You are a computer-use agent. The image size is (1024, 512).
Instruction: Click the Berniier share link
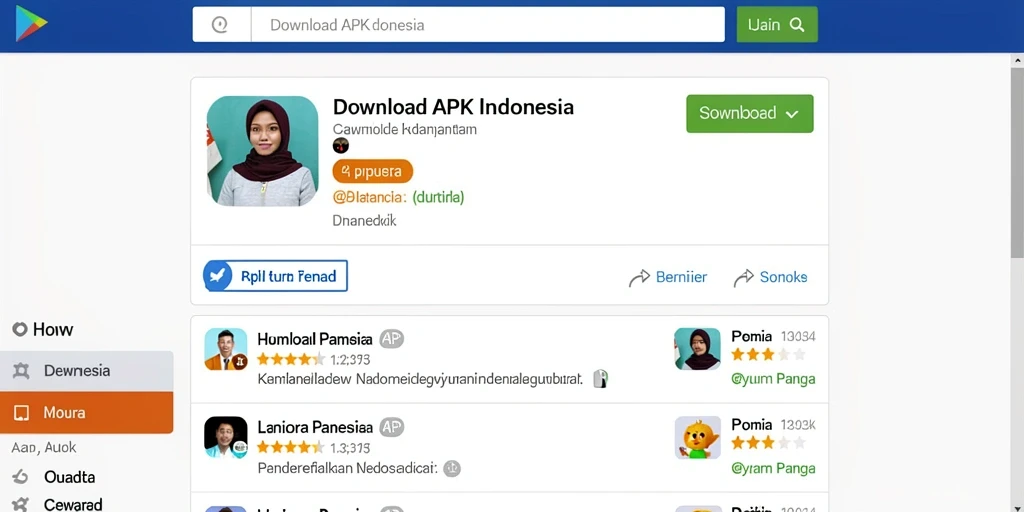coord(681,277)
